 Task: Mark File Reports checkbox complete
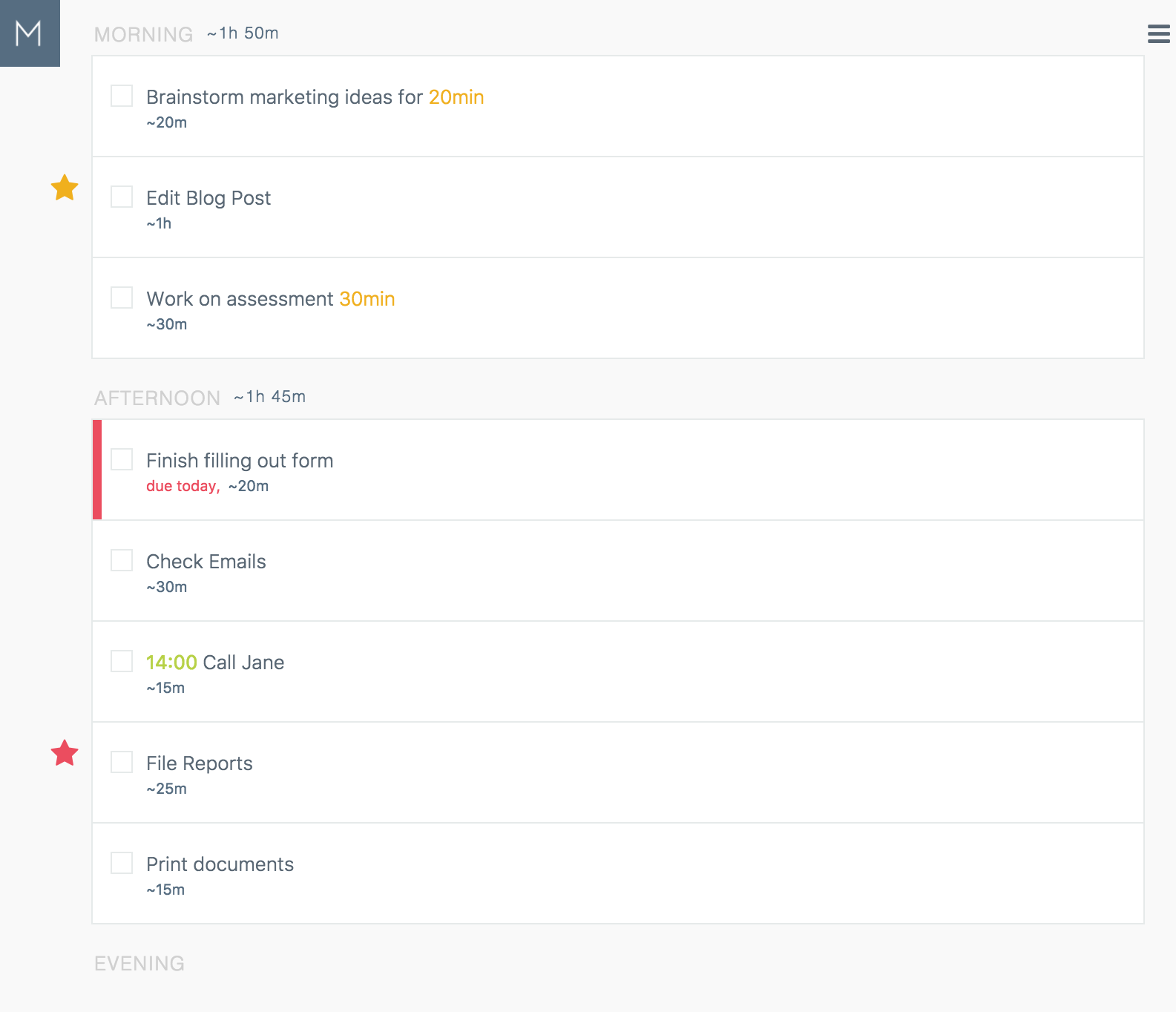click(x=122, y=762)
